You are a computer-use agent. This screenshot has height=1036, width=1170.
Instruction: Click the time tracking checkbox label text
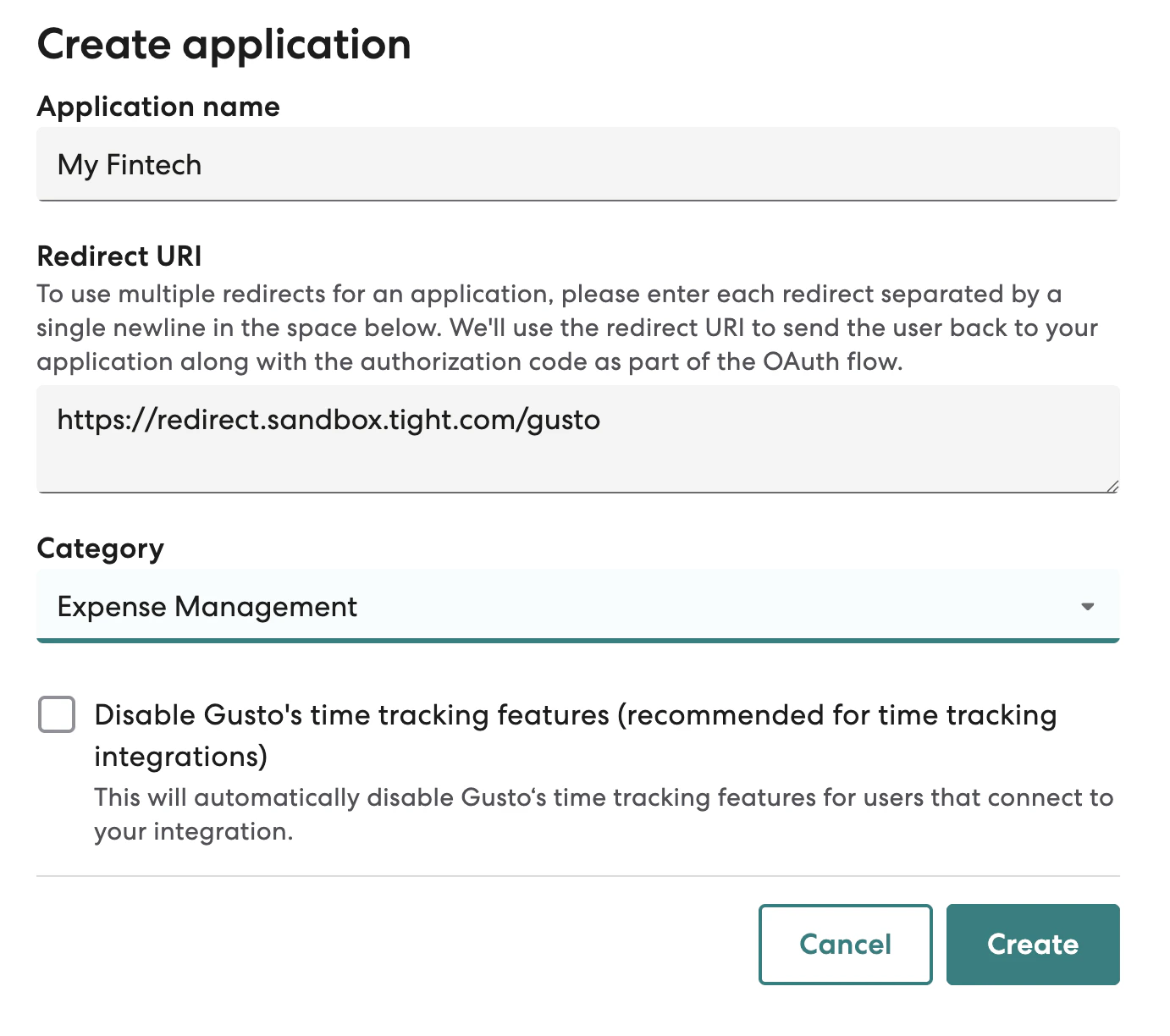click(576, 714)
